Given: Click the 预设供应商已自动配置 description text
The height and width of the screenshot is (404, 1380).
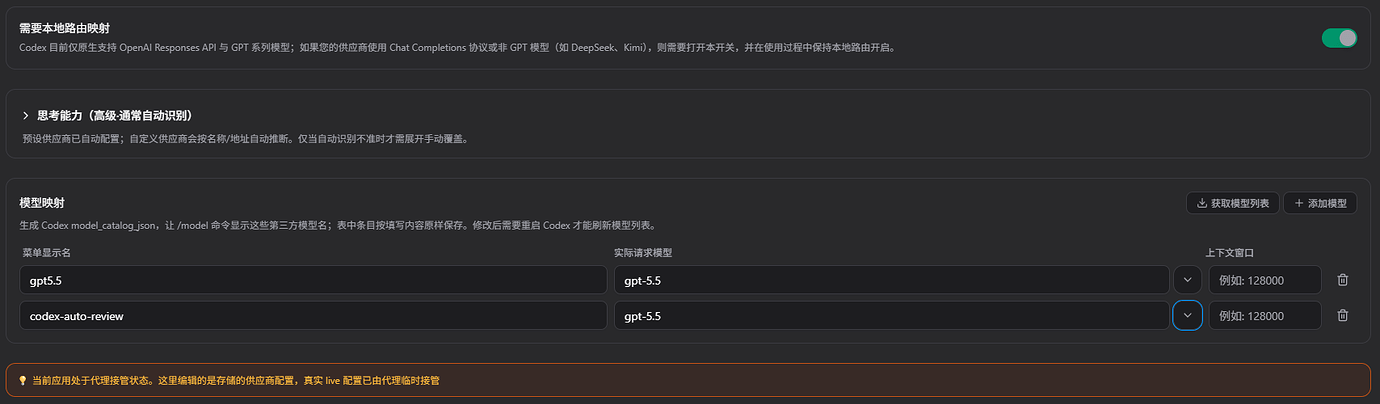Looking at the screenshot, I should click(245, 139).
